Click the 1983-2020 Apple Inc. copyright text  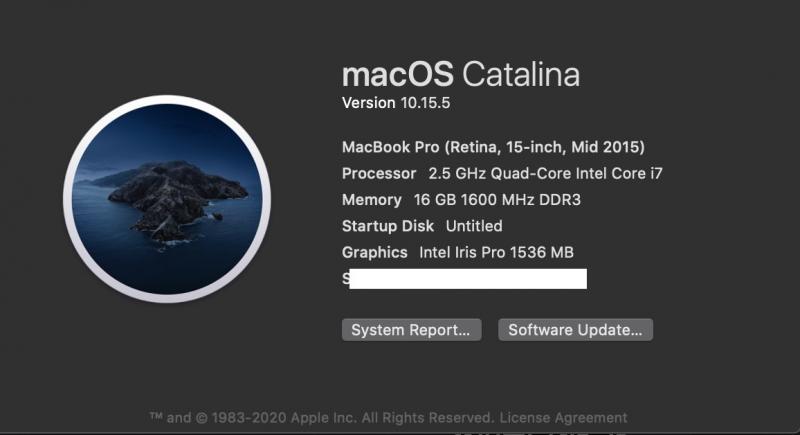284,418
